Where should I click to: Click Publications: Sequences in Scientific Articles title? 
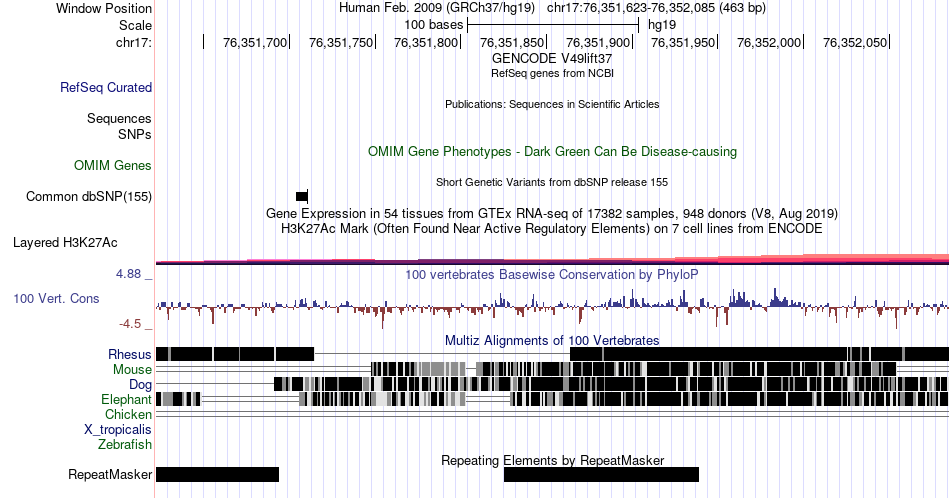coord(552,104)
